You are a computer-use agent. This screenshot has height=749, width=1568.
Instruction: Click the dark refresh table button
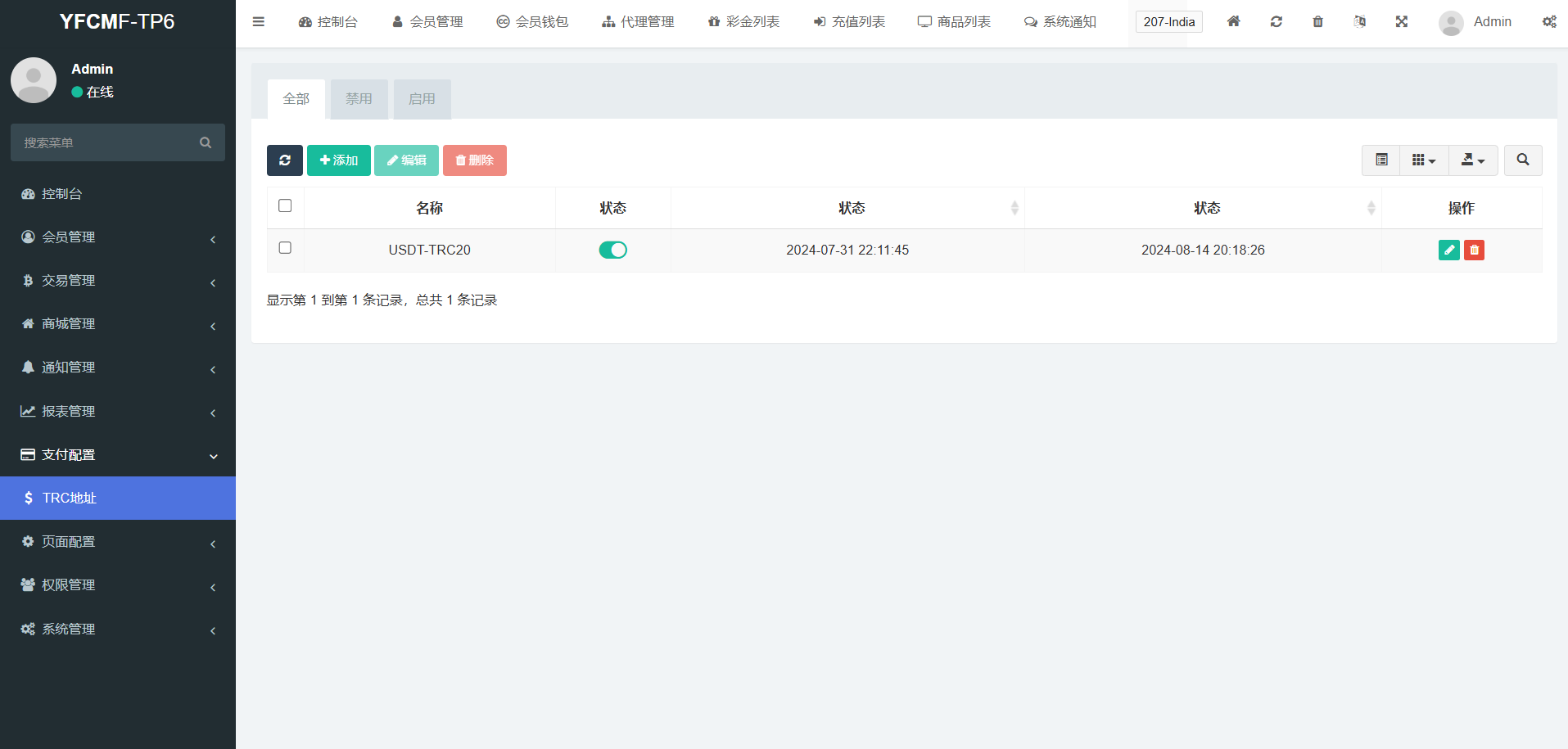(x=284, y=160)
